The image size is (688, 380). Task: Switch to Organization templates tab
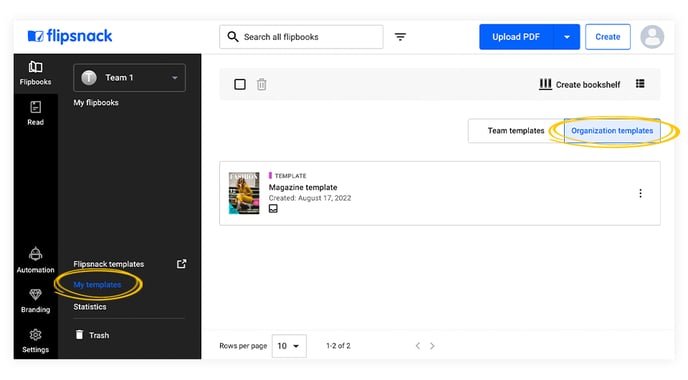click(x=612, y=131)
